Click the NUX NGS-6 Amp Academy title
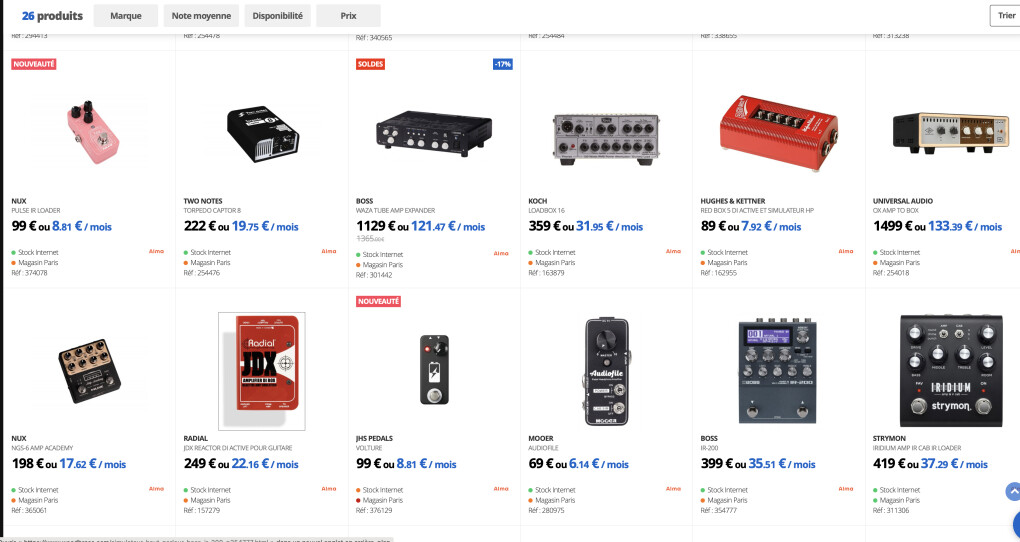The height and width of the screenshot is (542, 1020). click(42, 448)
